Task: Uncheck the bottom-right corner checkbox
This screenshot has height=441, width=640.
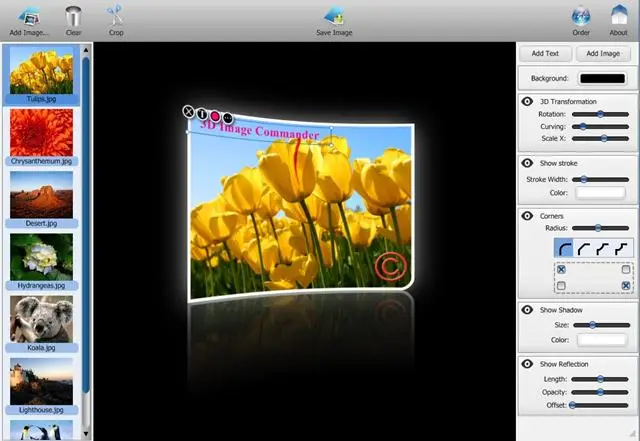Action: pyautogui.click(x=626, y=285)
